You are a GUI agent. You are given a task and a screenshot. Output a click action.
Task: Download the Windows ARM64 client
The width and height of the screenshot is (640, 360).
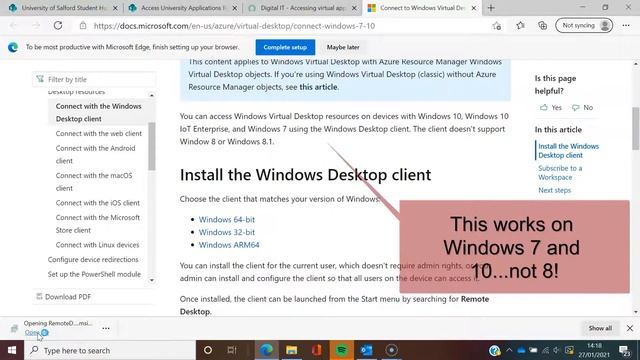(229, 244)
